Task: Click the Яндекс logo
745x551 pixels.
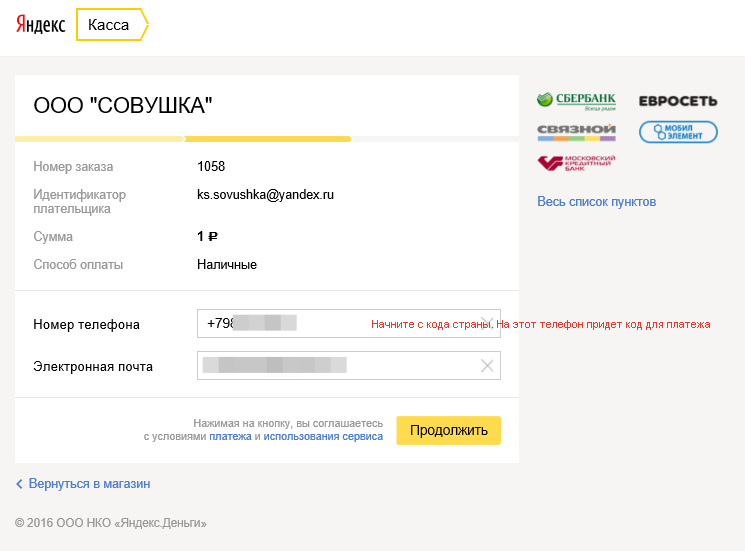Action: (x=40, y=25)
